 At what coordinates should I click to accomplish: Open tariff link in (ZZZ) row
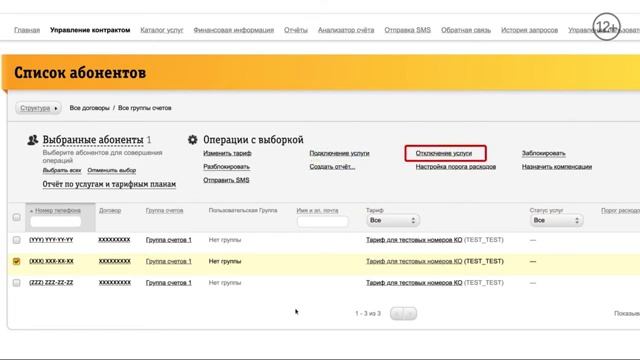click(414, 282)
